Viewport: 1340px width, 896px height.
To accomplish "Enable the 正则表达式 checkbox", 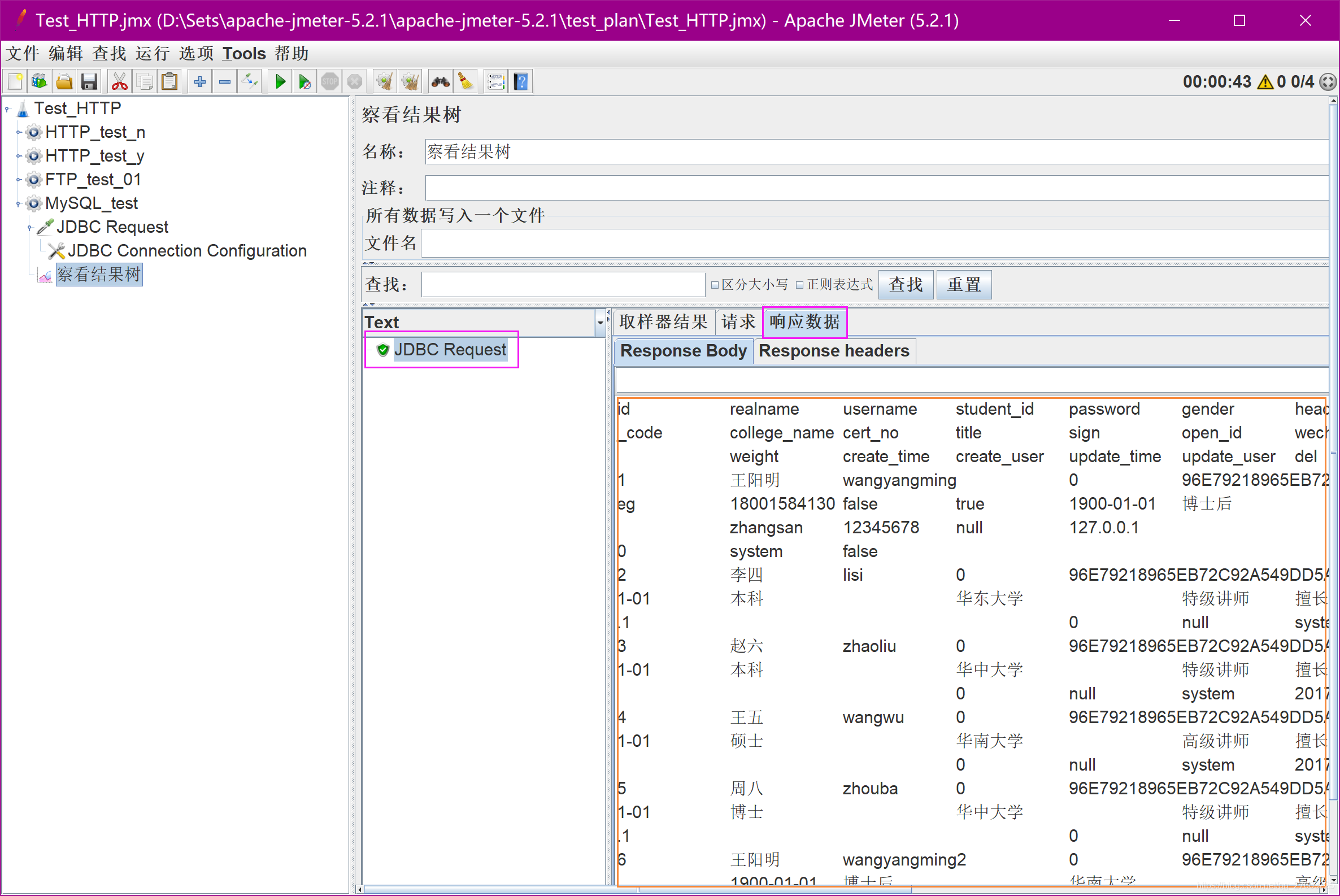I will (799, 285).
